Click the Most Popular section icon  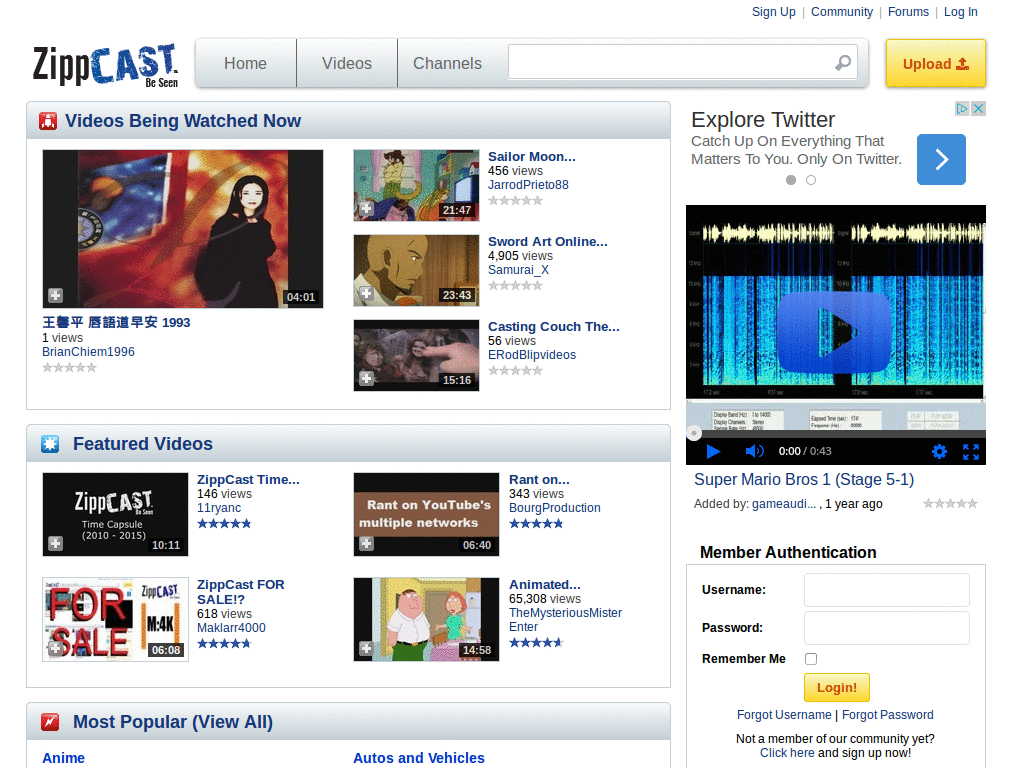pyautogui.click(x=50, y=722)
